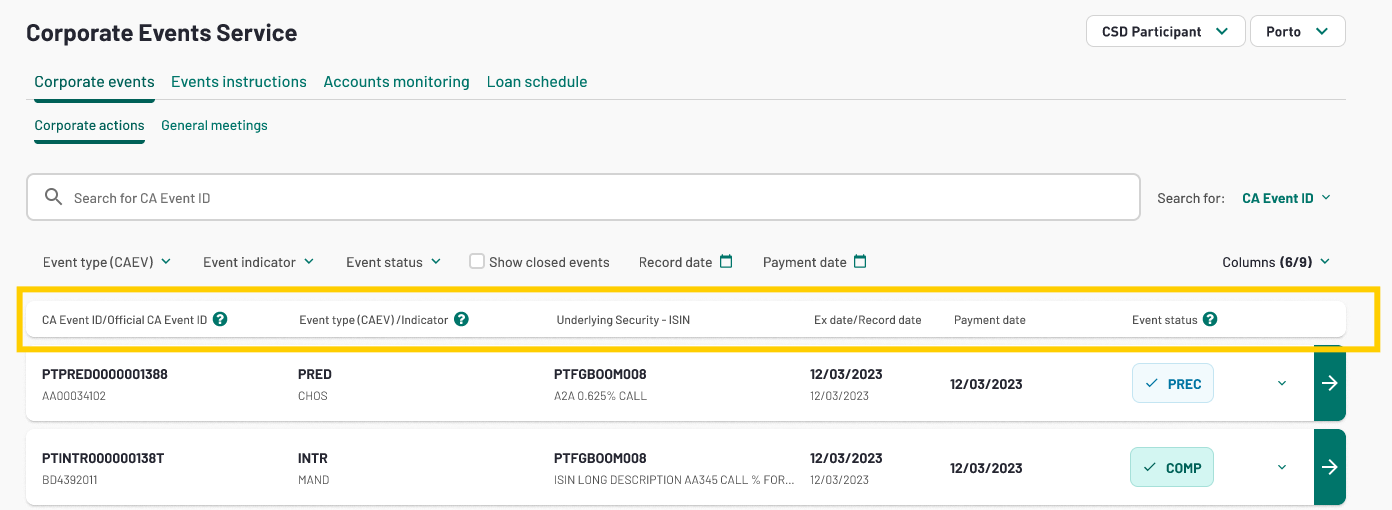
Task: Open the Event status filter dropdown
Action: (393, 262)
